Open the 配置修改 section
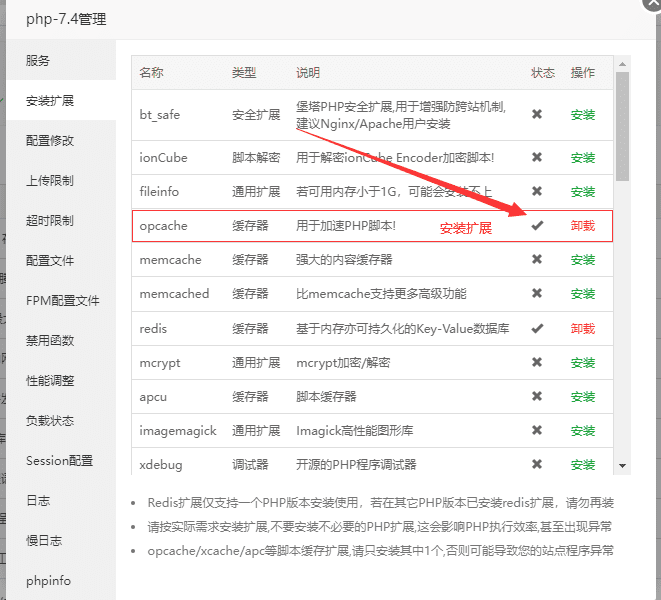 (61, 140)
